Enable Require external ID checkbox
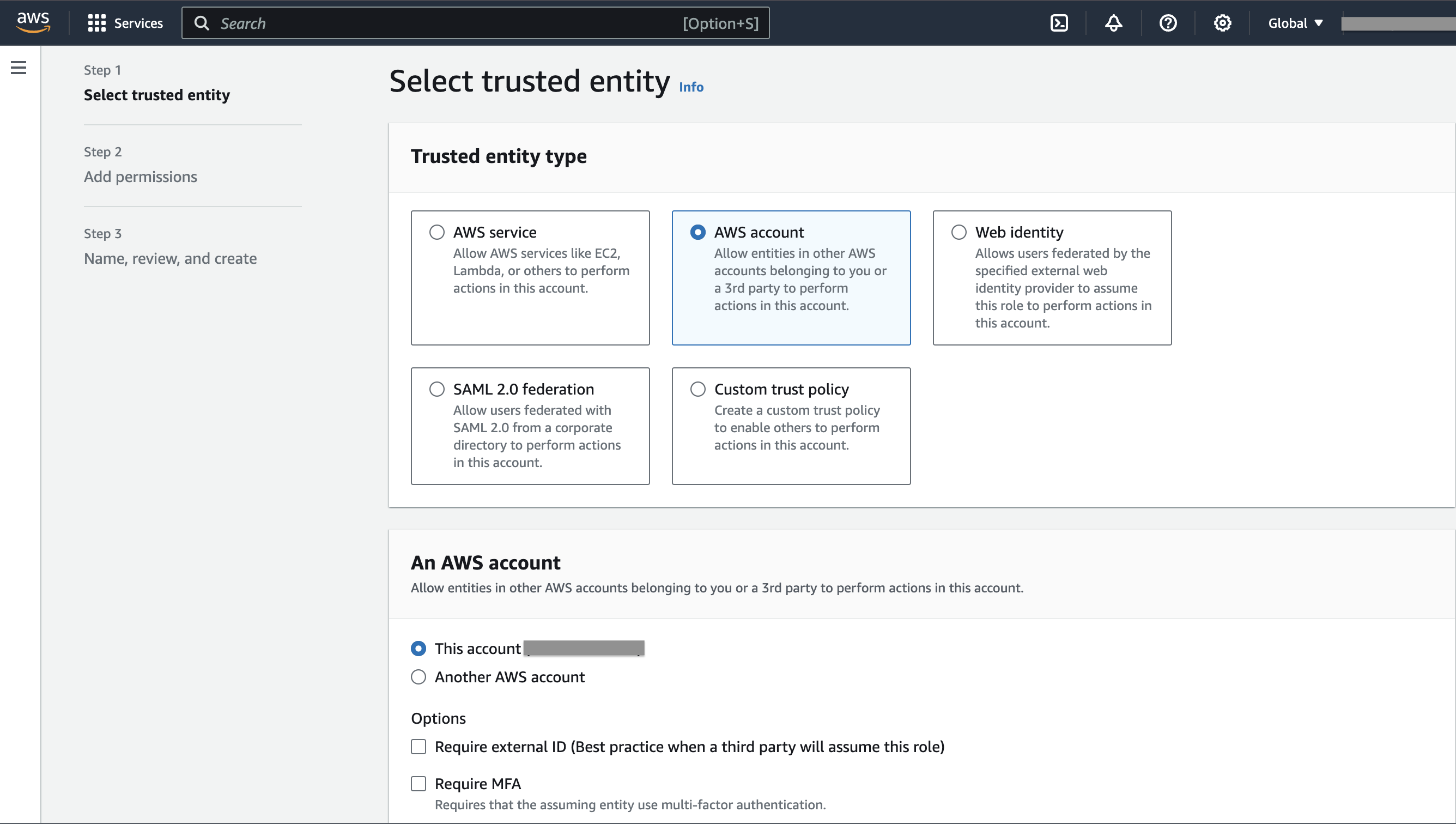 point(418,746)
